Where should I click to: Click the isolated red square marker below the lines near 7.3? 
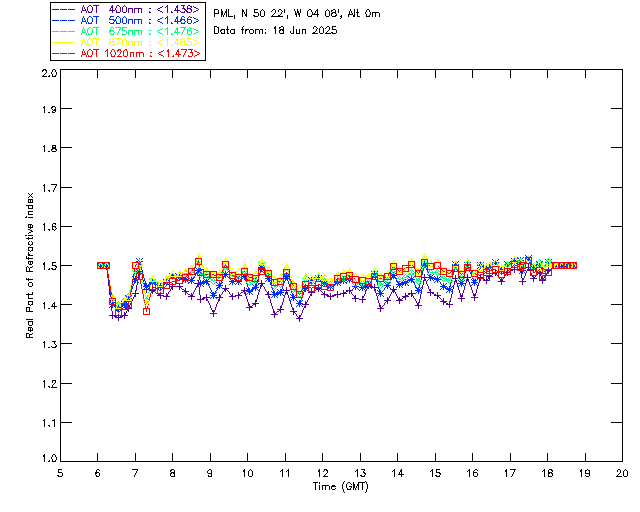(x=147, y=312)
